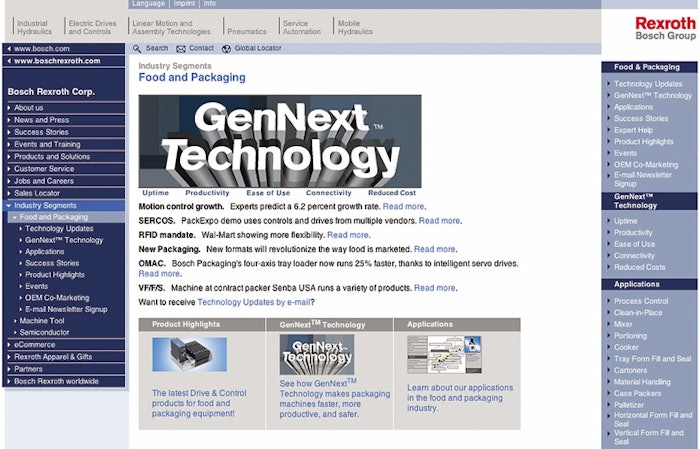Collapse the Food and Packaging sidebar arrow
Image resolution: width=700 pixels, height=449 pixels.
tap(15, 217)
